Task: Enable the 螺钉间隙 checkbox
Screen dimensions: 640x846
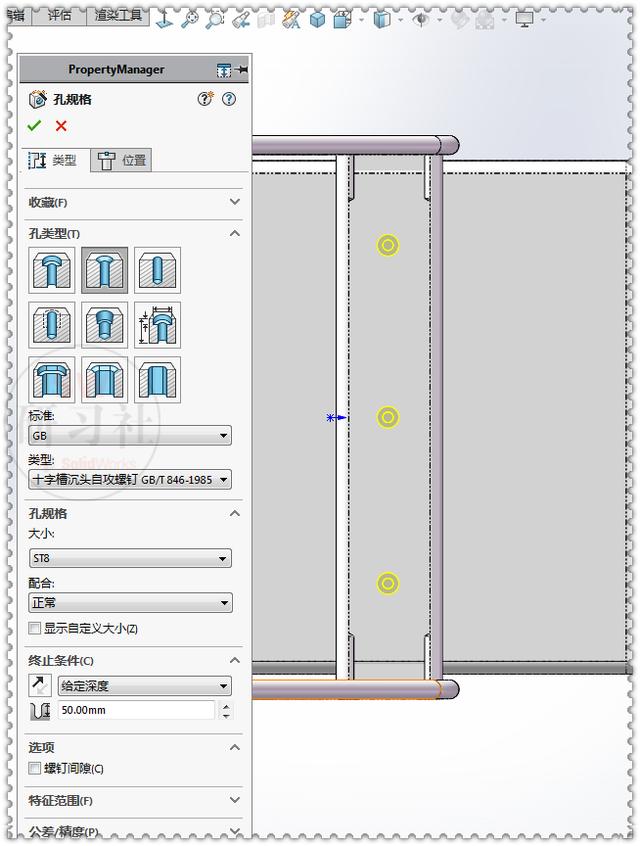Action: [35, 768]
